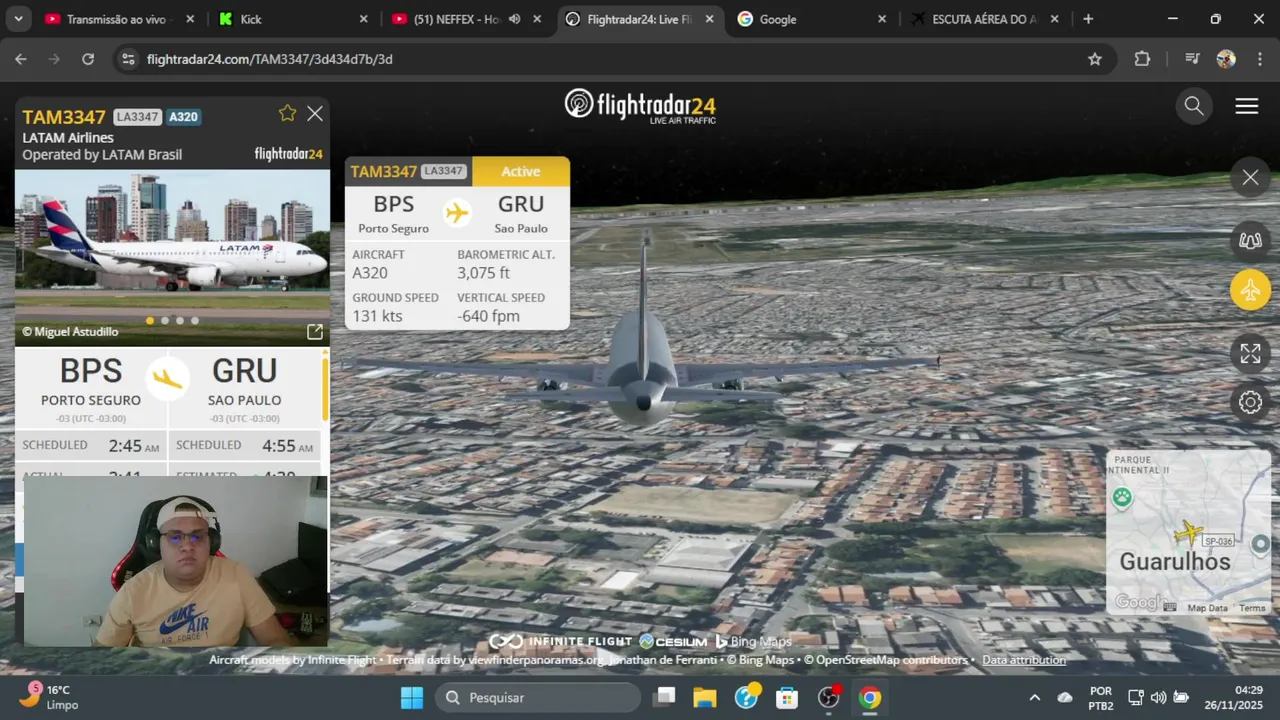Click the barometric altitude 3,075 ft

point(484,273)
